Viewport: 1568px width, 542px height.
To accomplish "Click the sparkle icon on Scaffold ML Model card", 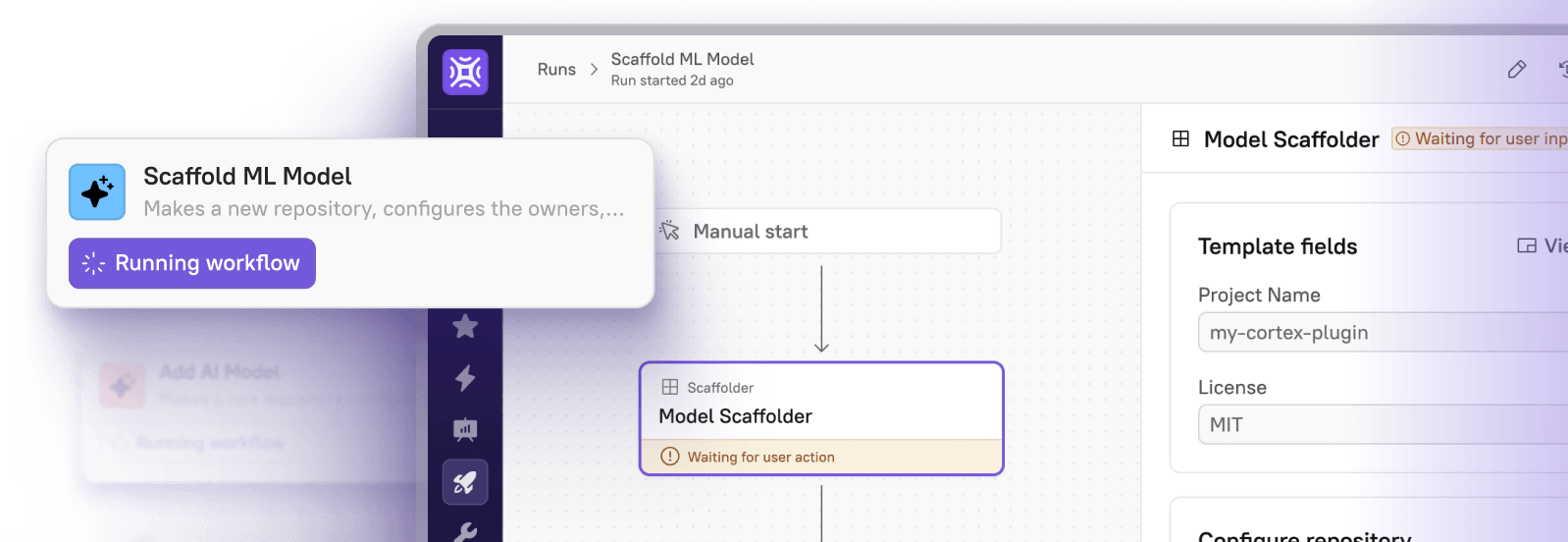I will click(x=97, y=192).
